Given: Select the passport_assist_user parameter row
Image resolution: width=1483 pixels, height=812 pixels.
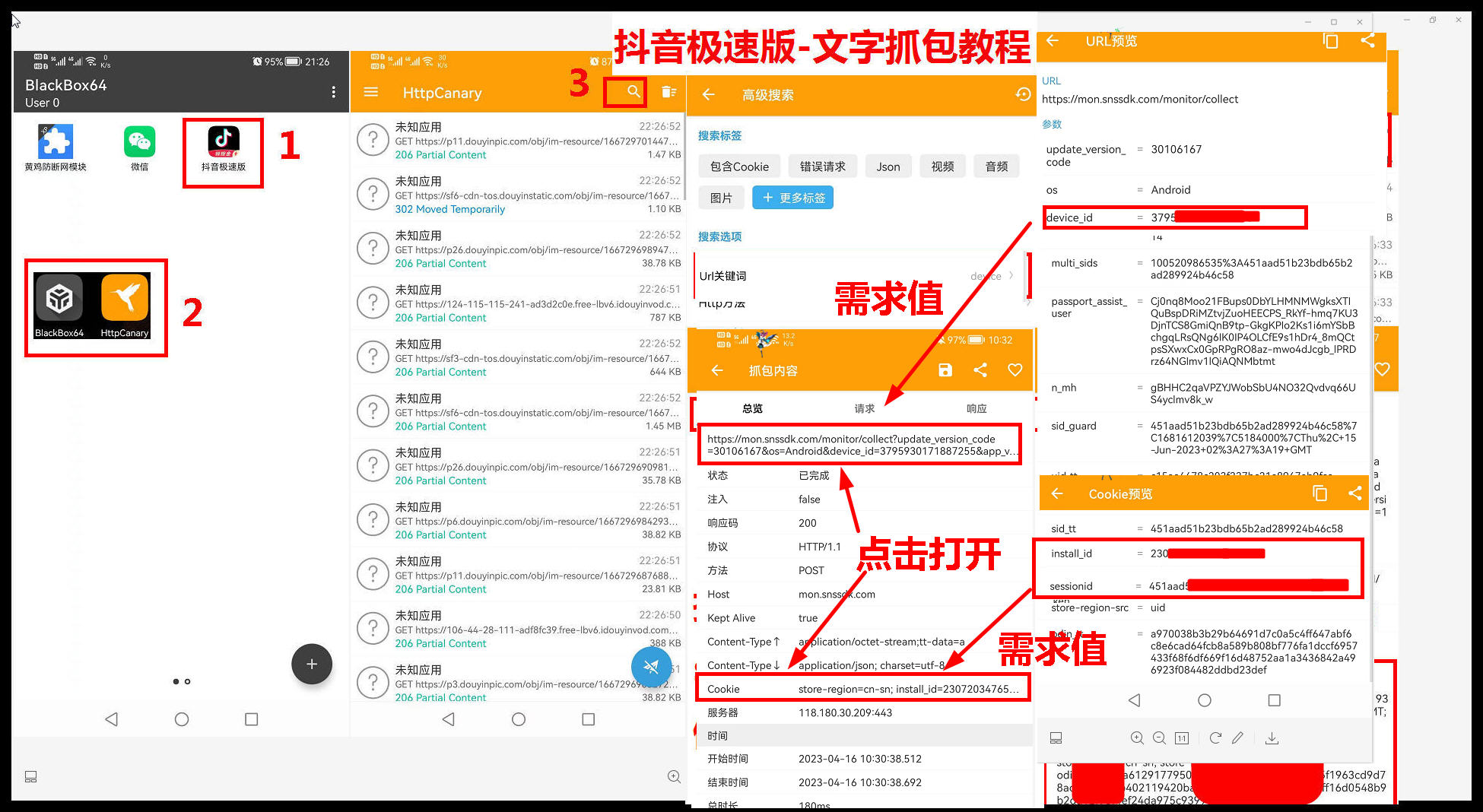Looking at the screenshot, I should (1205, 331).
